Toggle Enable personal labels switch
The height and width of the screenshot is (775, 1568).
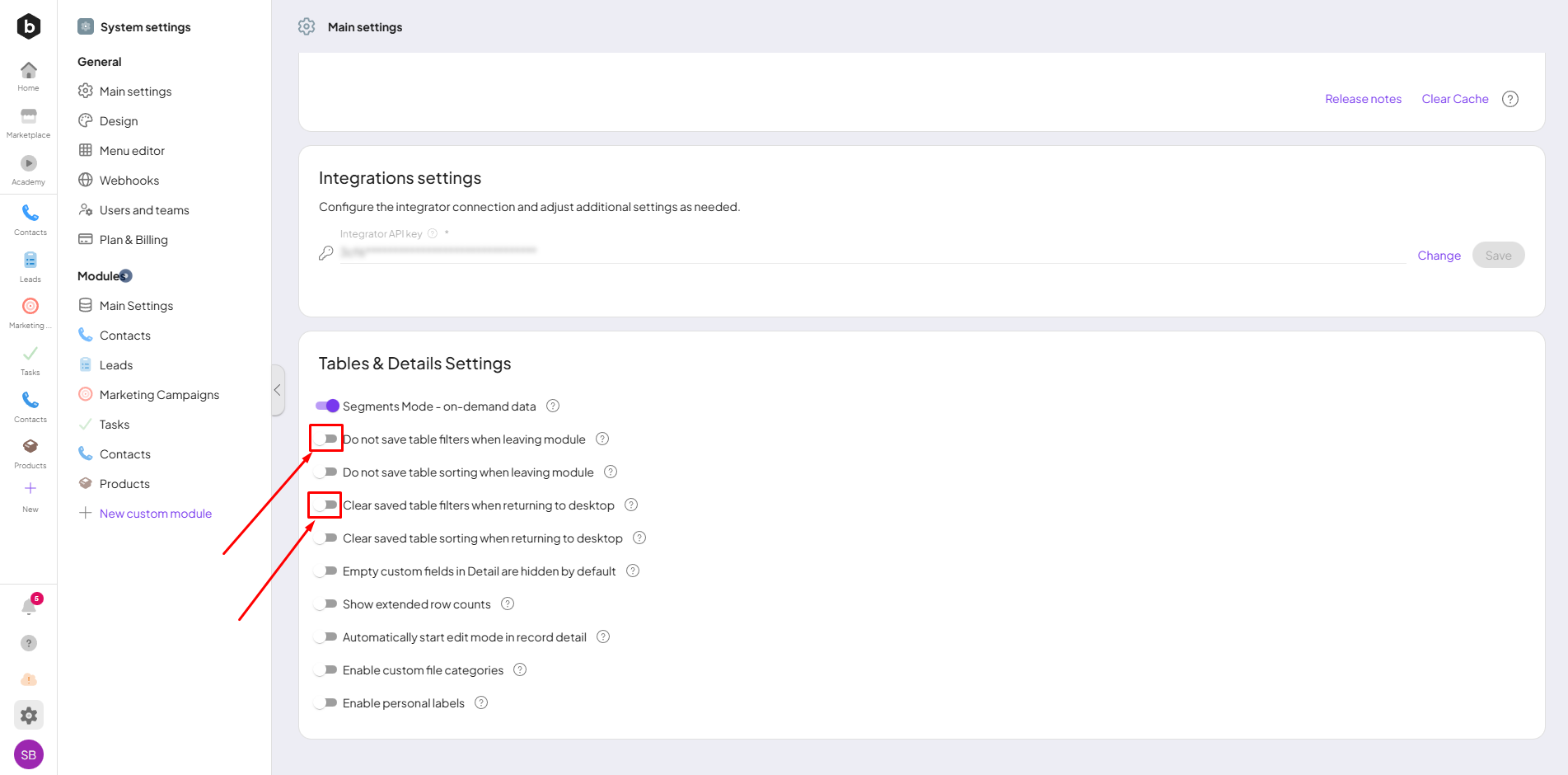(326, 703)
